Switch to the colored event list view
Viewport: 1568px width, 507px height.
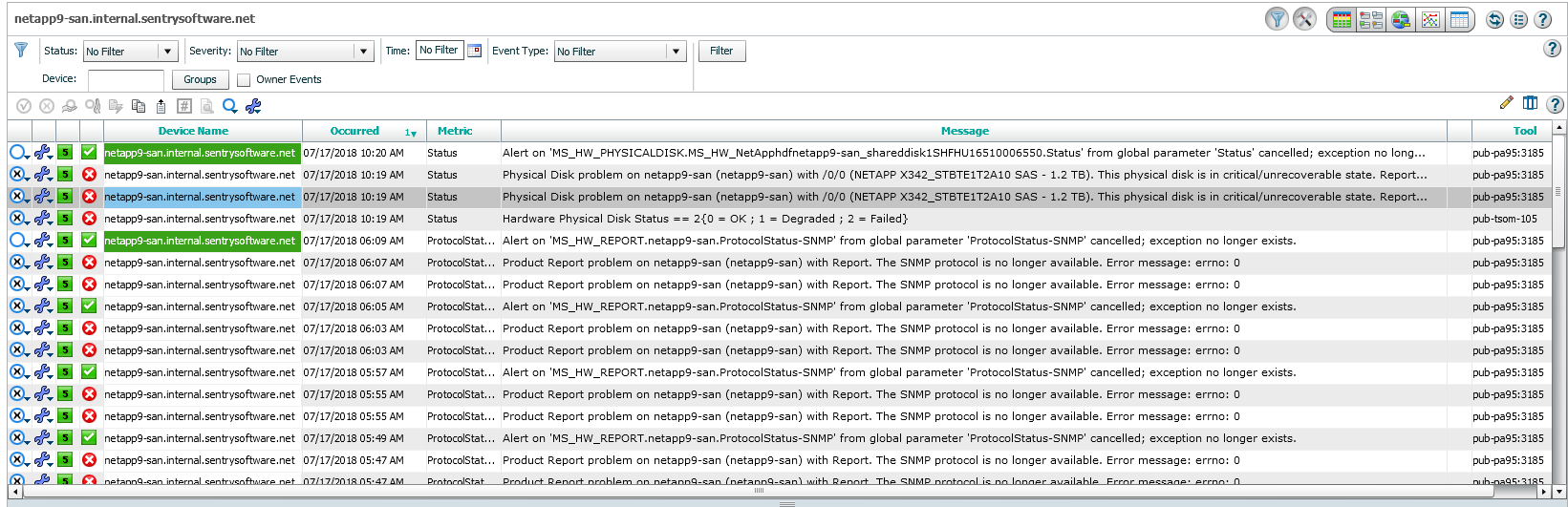click(x=1342, y=20)
